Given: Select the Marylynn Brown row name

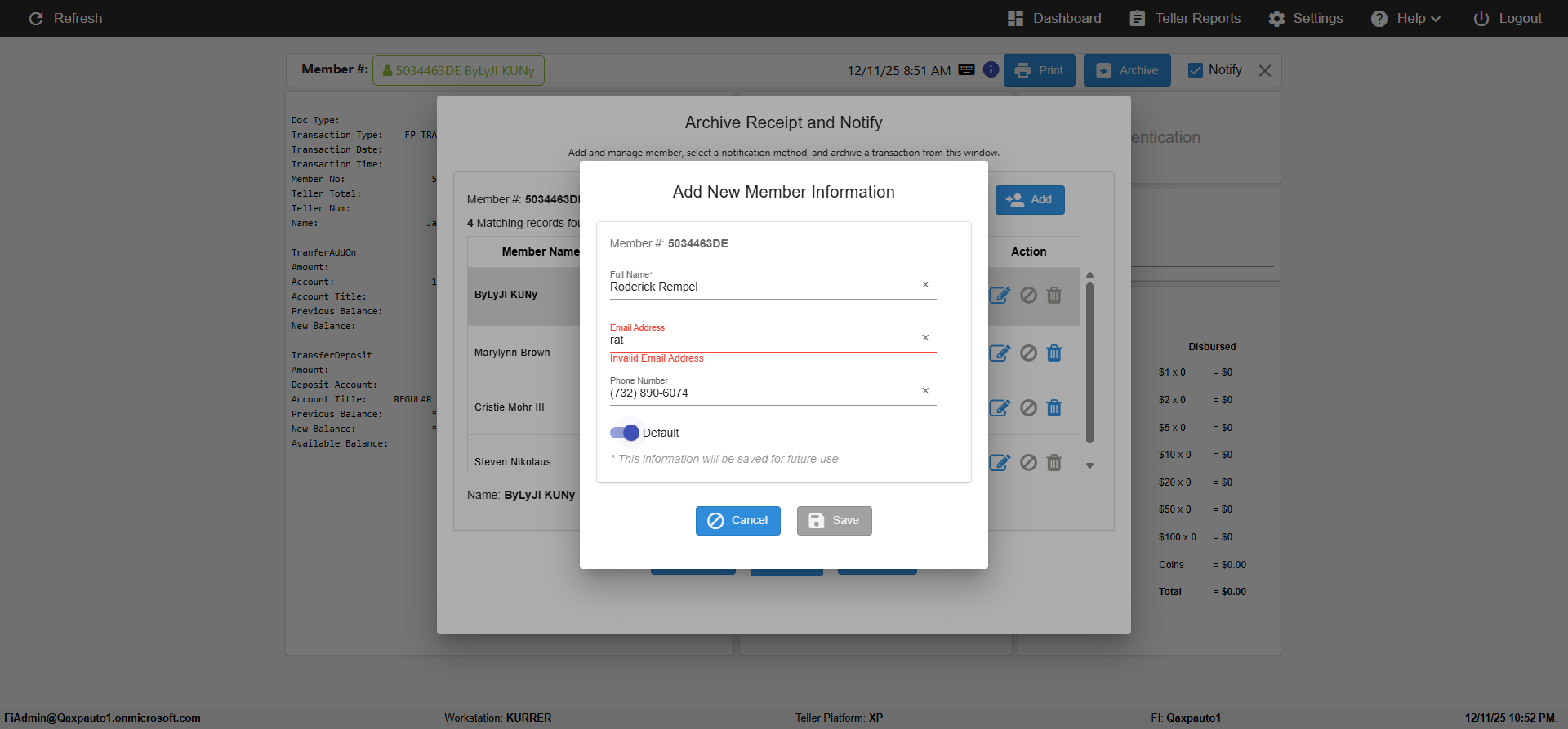Looking at the screenshot, I should click(x=512, y=353).
